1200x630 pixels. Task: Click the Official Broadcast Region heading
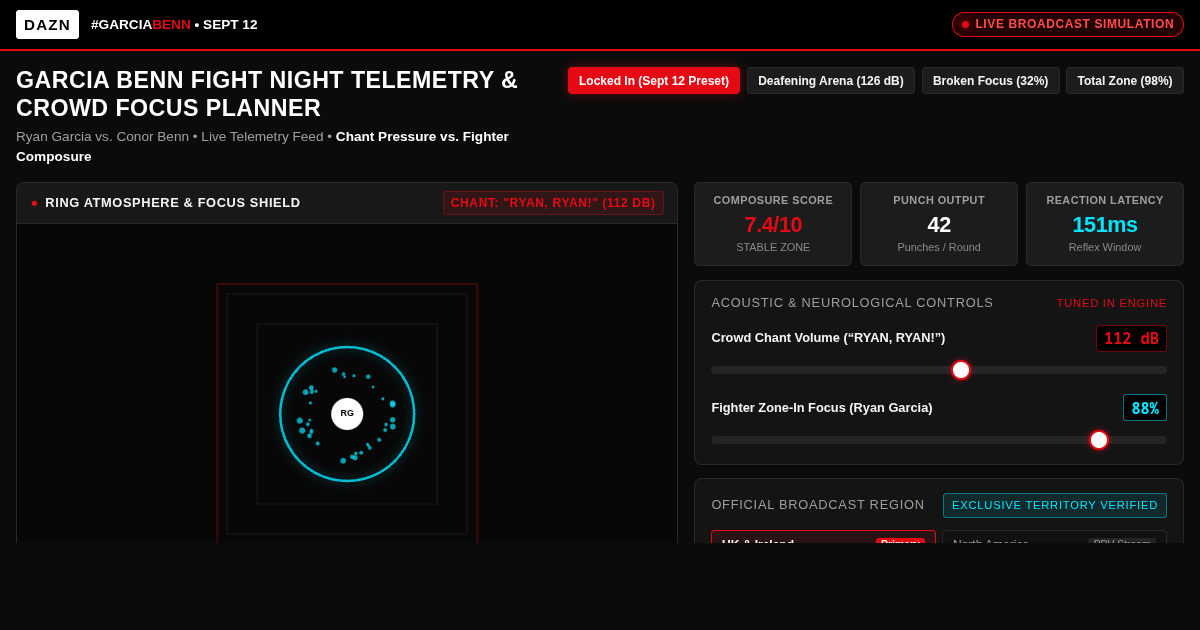coord(818,505)
